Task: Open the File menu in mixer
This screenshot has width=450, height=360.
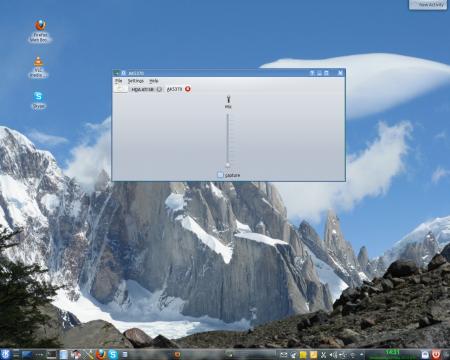Action: coord(119,81)
